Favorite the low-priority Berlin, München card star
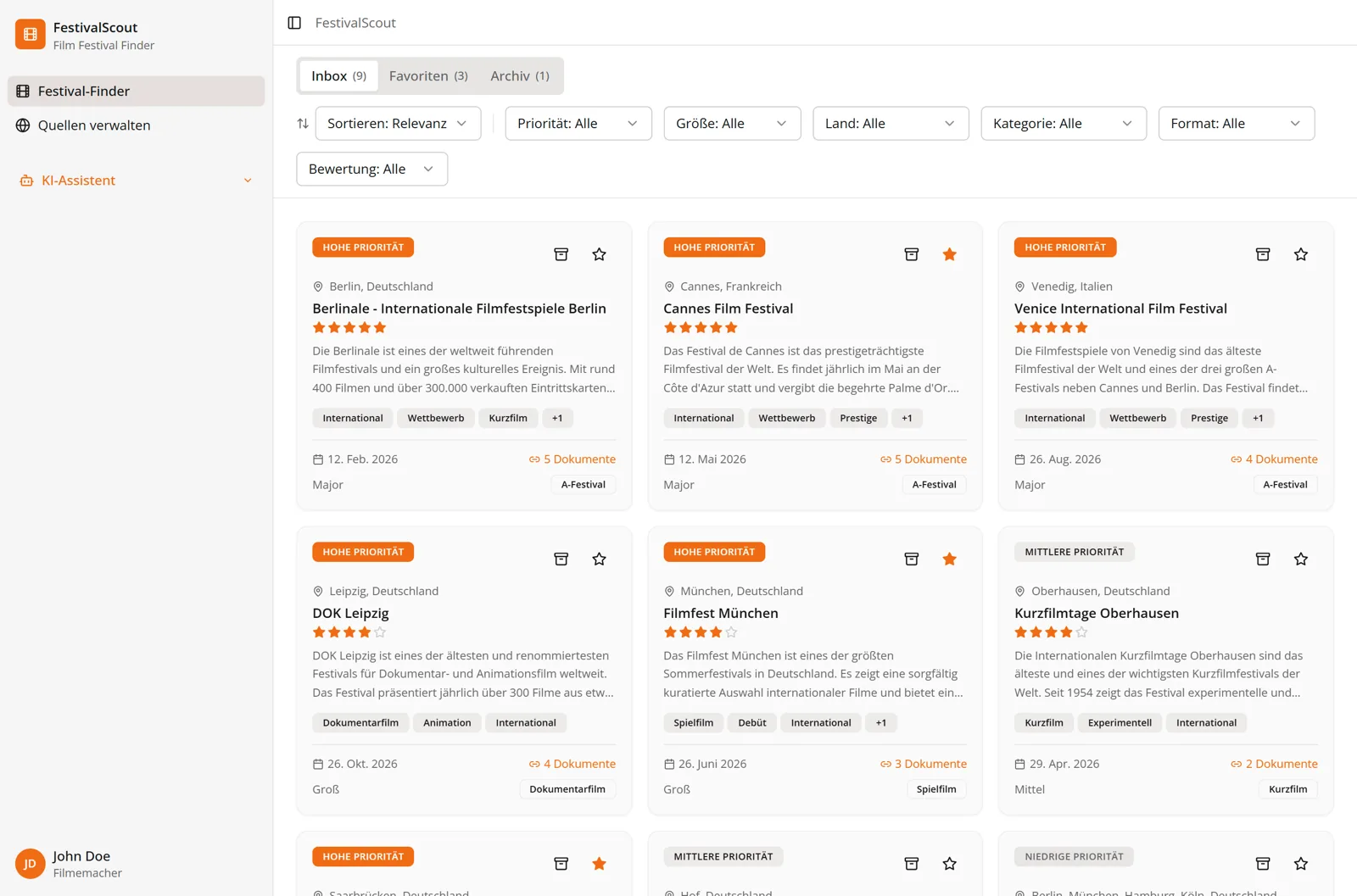The width and height of the screenshot is (1357, 896). [x=1300, y=863]
